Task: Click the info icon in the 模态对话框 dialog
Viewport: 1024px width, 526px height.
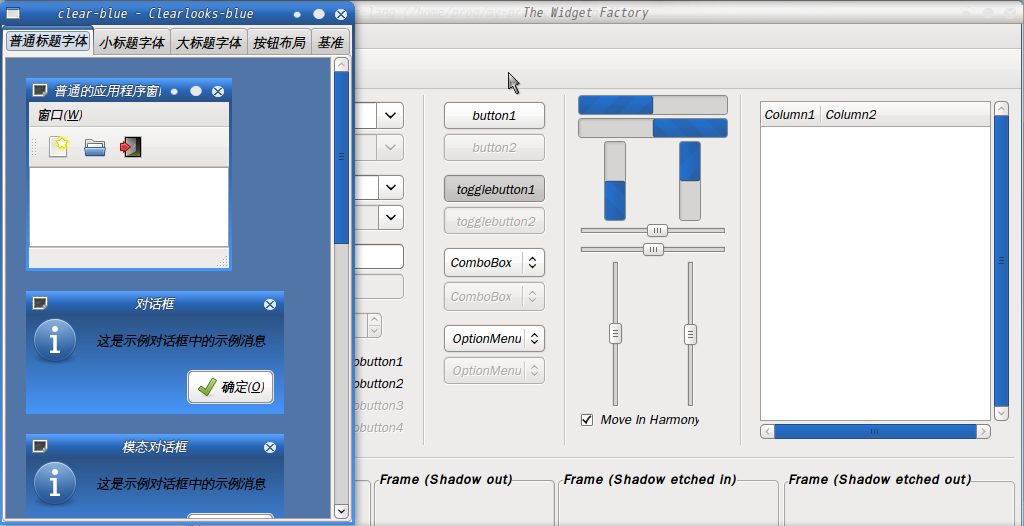Action: point(55,483)
